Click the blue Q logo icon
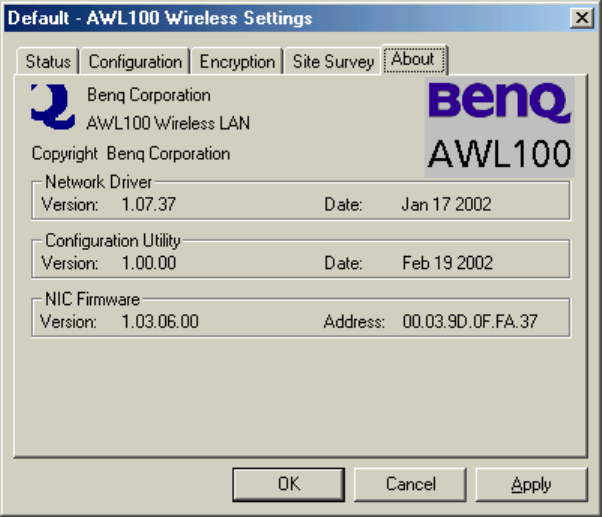Image resolution: width=602 pixels, height=517 pixels. click(x=53, y=107)
